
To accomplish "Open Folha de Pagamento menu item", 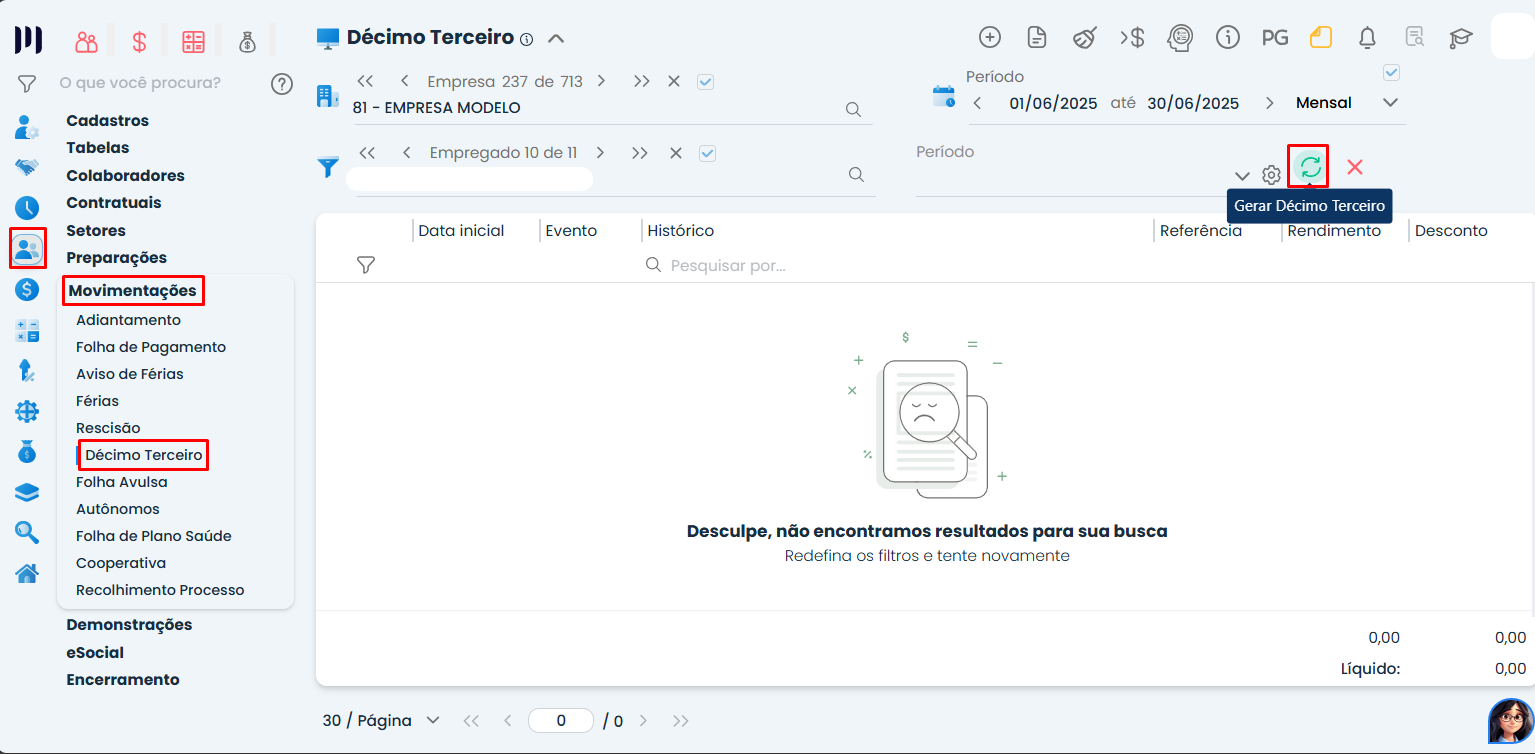I will [151, 347].
